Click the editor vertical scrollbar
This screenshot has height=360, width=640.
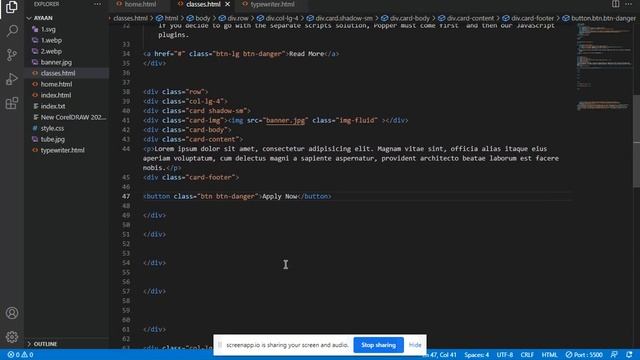pos(636,141)
